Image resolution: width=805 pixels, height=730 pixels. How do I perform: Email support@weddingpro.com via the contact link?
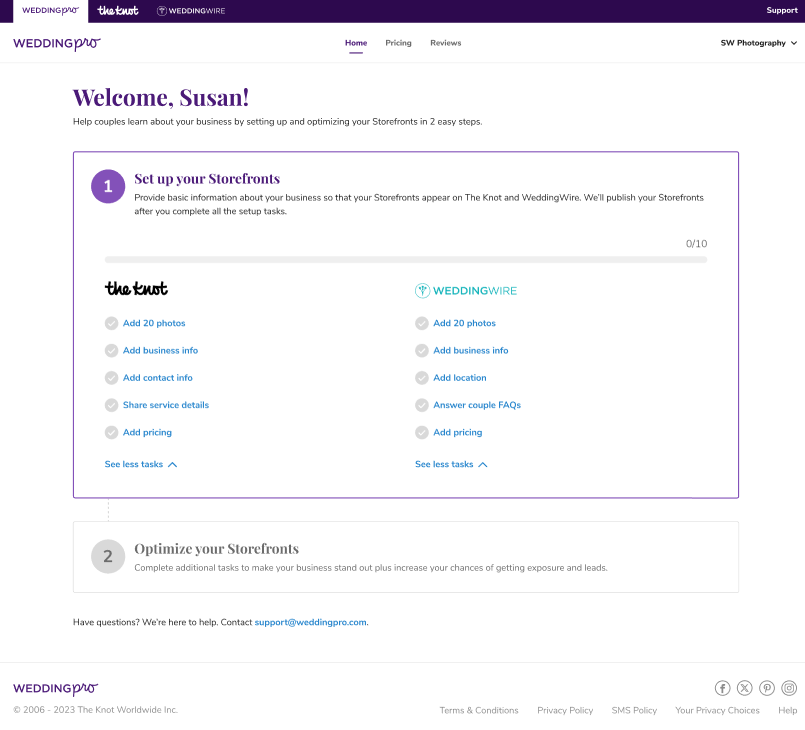click(x=309, y=622)
